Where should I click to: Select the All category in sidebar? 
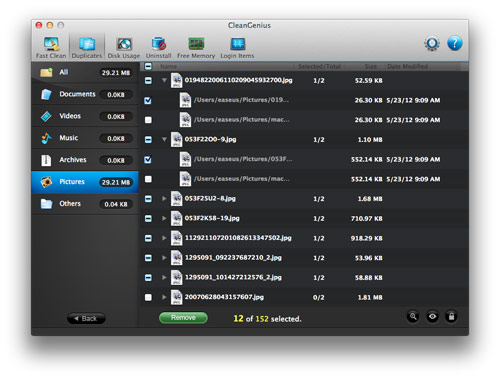pos(85,72)
